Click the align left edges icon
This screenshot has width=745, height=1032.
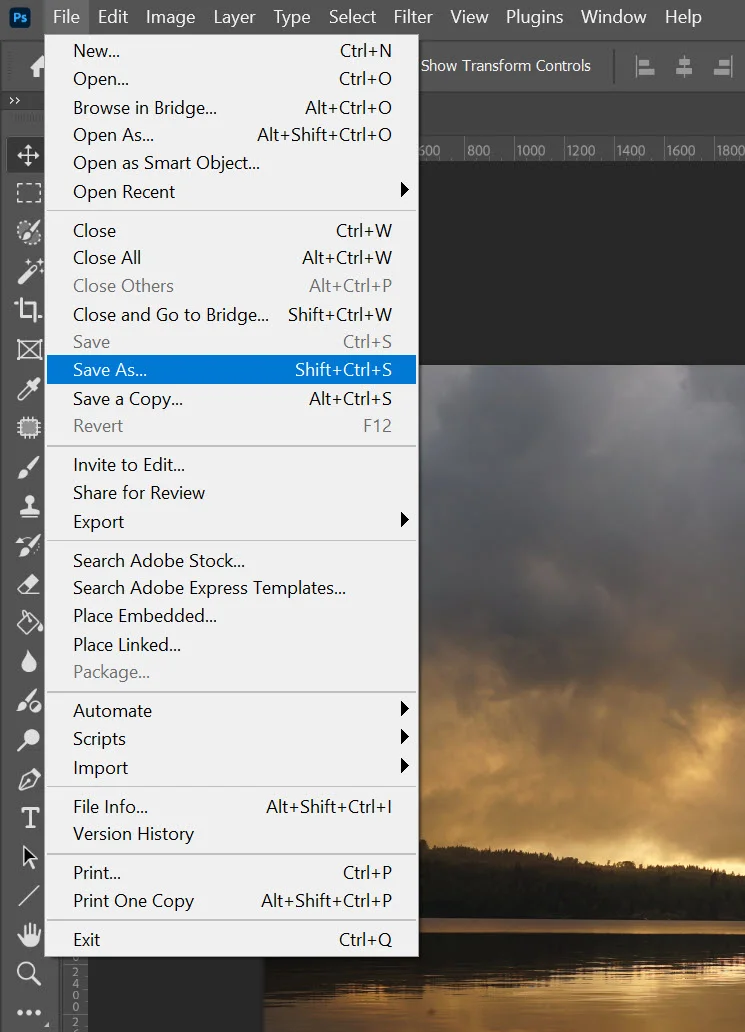(x=645, y=66)
